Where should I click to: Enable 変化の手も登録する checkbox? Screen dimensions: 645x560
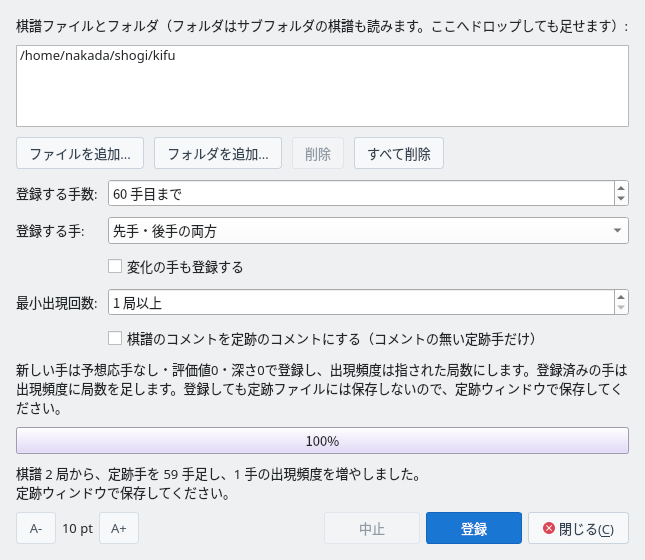115,266
